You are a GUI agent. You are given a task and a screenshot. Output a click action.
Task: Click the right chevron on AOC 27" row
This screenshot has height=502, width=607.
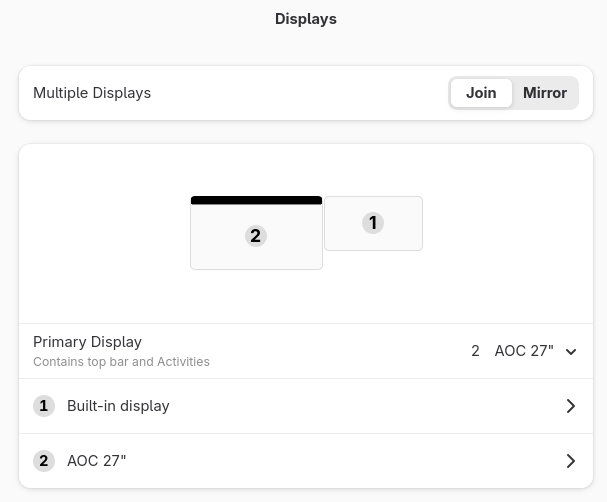570,461
